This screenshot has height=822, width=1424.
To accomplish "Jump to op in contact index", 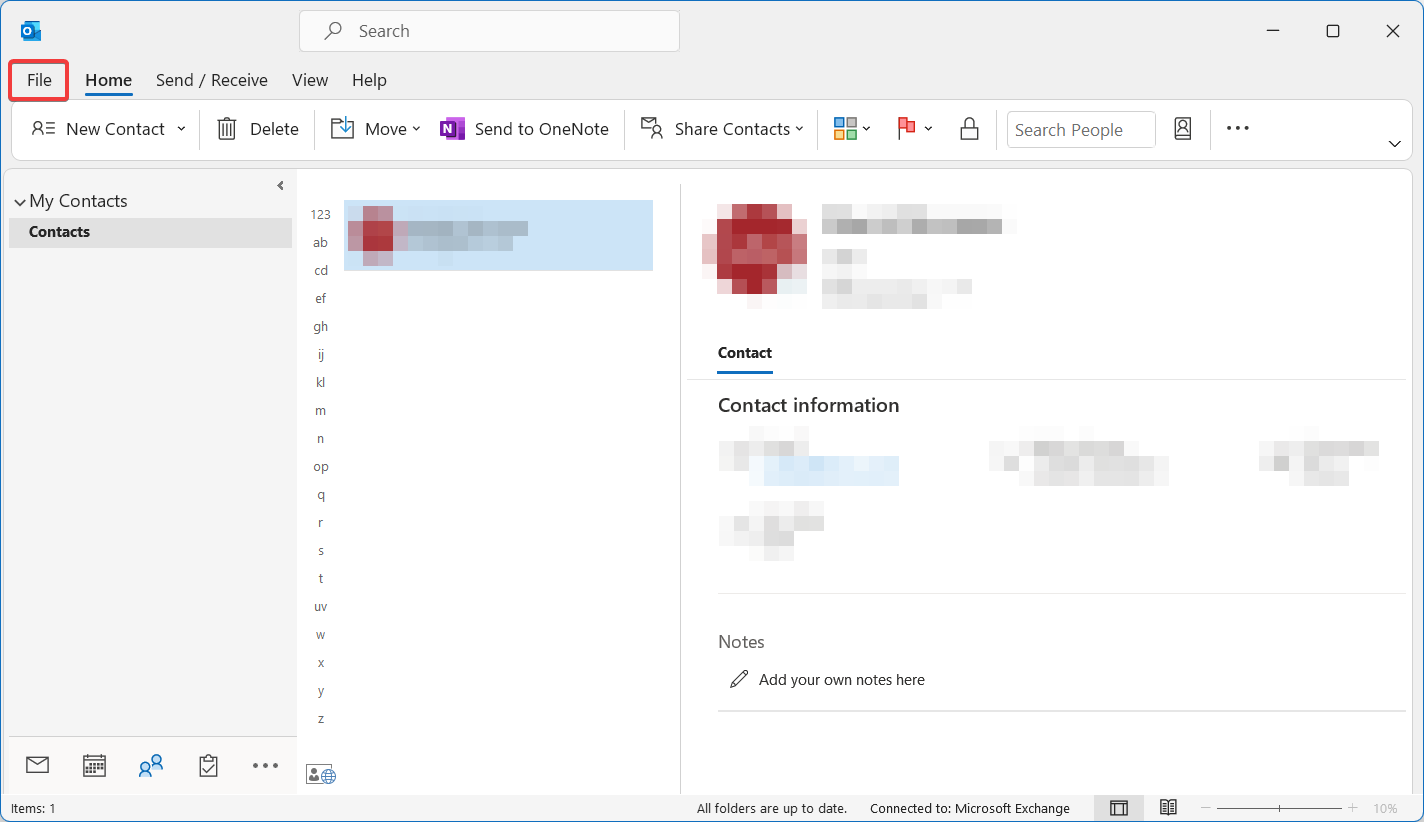I will point(320,467).
